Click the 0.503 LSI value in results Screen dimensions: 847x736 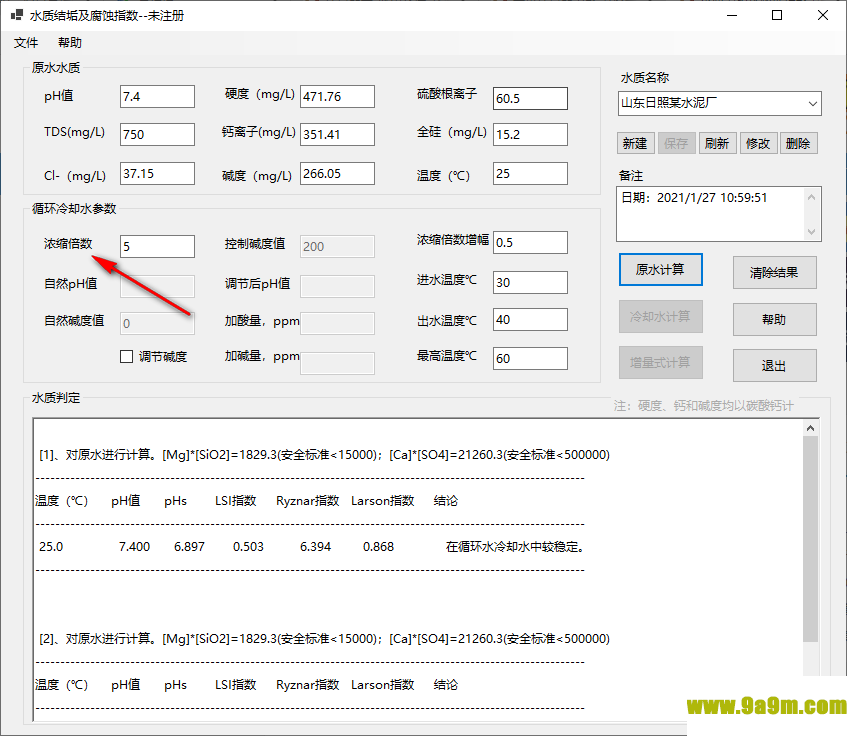248,547
